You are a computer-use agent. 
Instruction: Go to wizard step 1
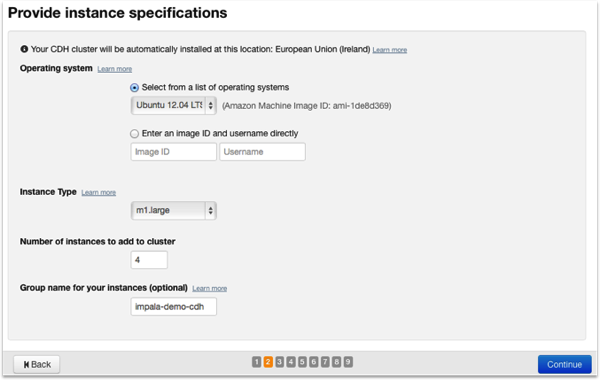tap(257, 362)
